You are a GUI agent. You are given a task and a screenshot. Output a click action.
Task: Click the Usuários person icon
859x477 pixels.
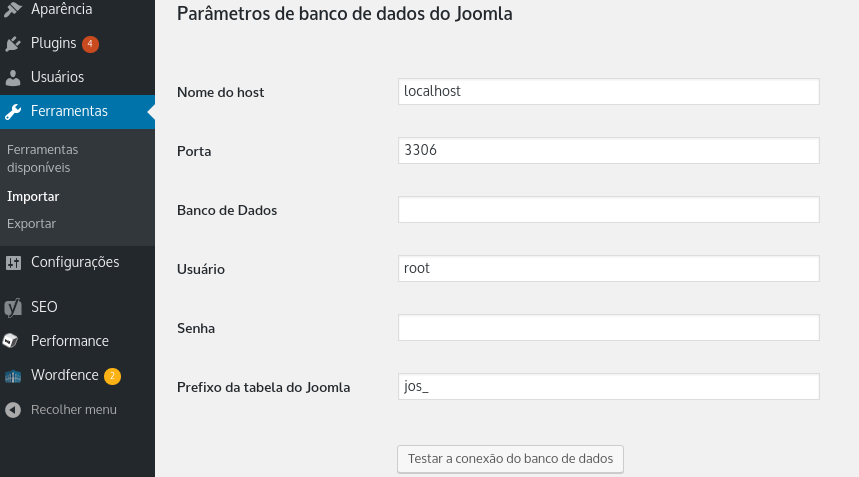(13, 78)
